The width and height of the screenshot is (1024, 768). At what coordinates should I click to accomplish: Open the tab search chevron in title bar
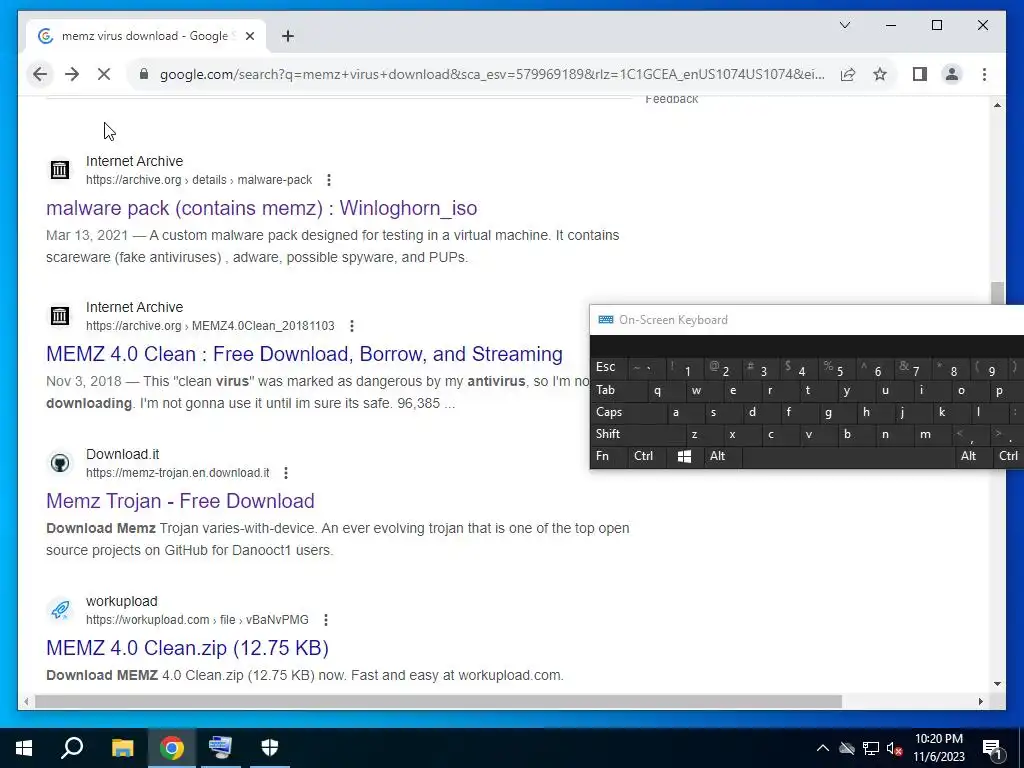pyautogui.click(x=844, y=25)
